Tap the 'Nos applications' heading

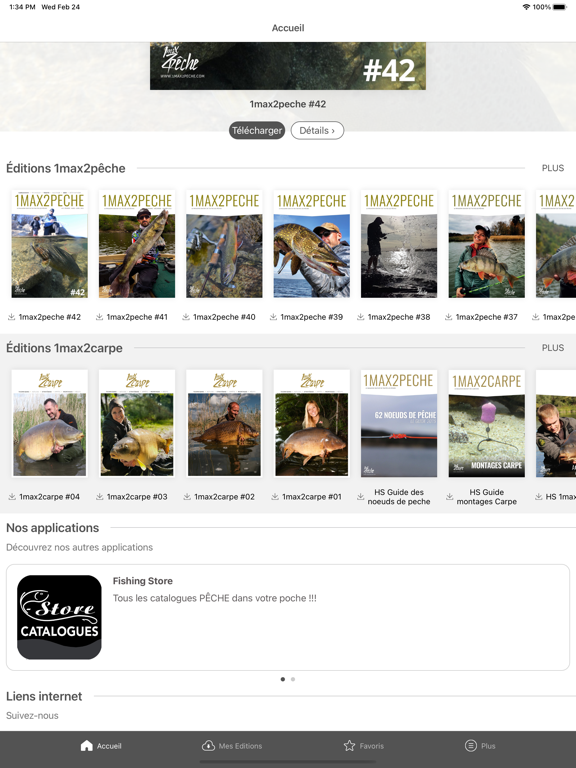pos(52,528)
